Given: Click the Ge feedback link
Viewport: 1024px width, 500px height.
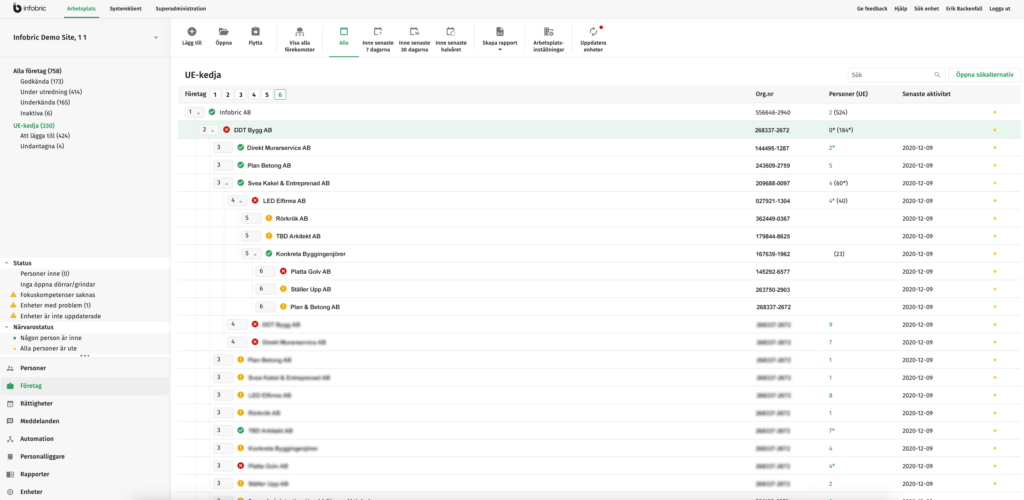Looking at the screenshot, I should [872, 8].
